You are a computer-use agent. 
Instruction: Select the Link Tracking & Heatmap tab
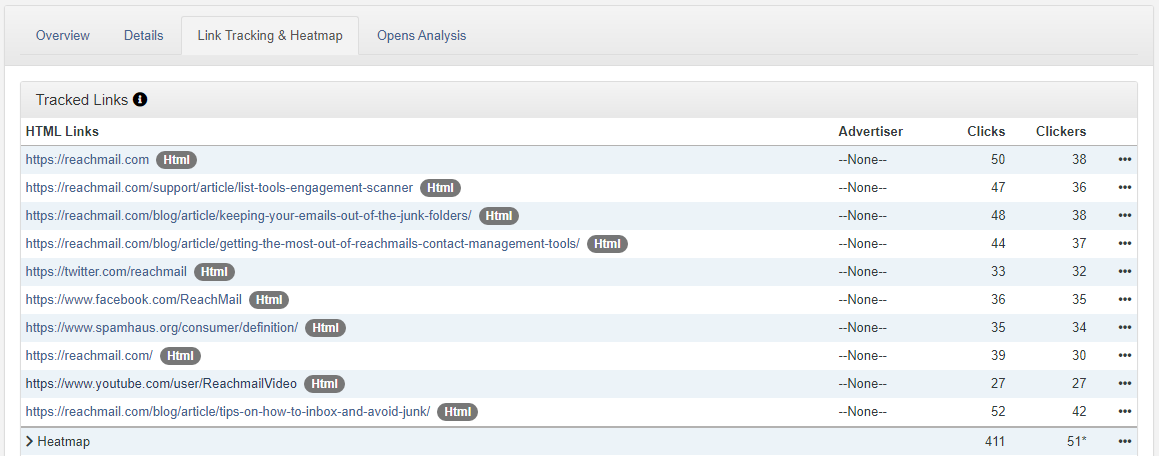(x=270, y=36)
